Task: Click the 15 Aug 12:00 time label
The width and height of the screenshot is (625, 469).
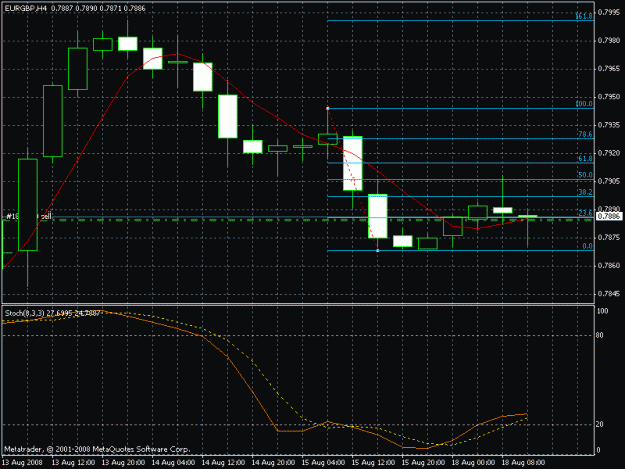Action: (373, 463)
